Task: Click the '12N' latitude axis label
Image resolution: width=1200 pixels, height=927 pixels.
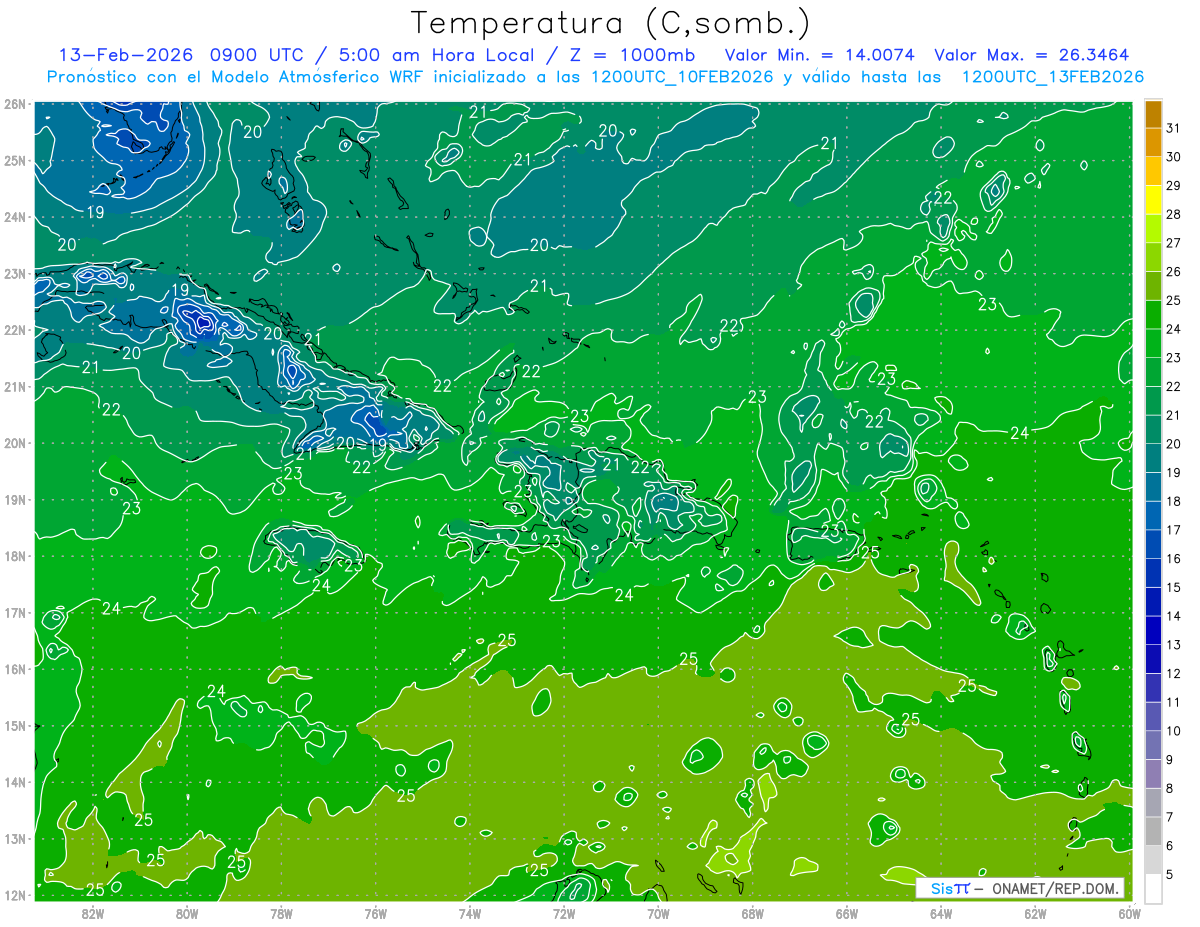Action: pos(14,895)
